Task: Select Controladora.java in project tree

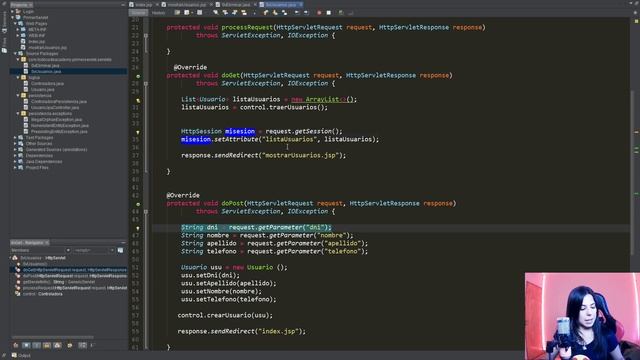Action: 47,84
